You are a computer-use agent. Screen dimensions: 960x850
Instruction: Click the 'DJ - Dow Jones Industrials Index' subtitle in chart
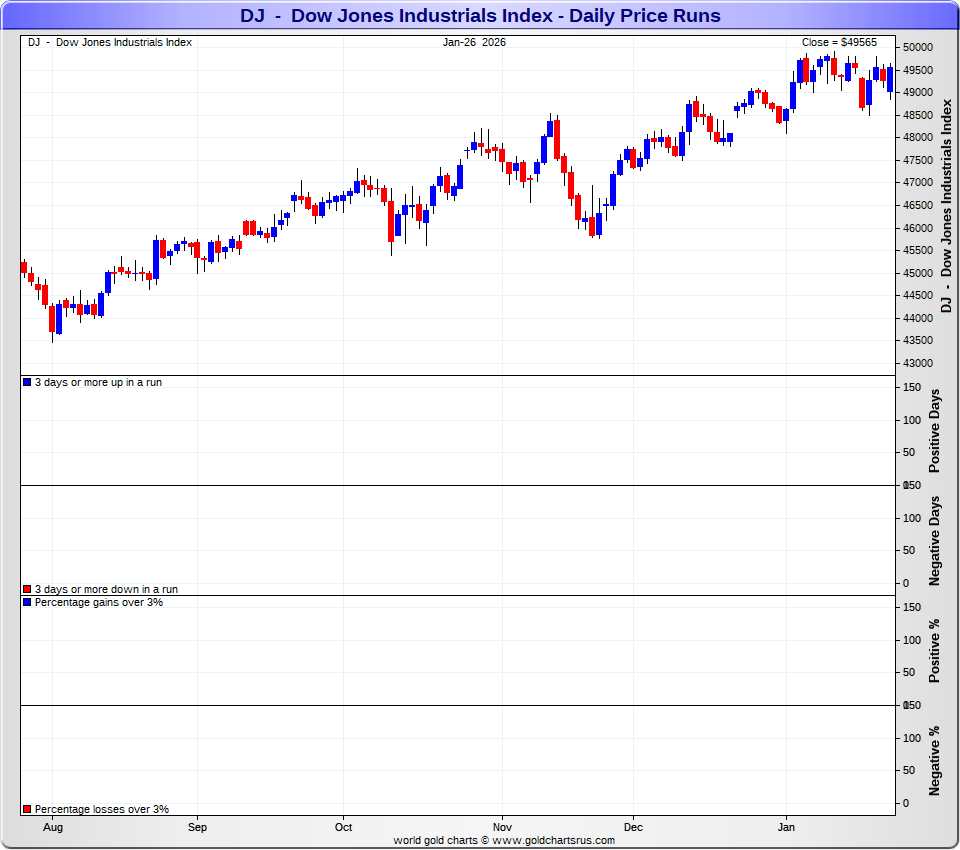[x=110, y=42]
